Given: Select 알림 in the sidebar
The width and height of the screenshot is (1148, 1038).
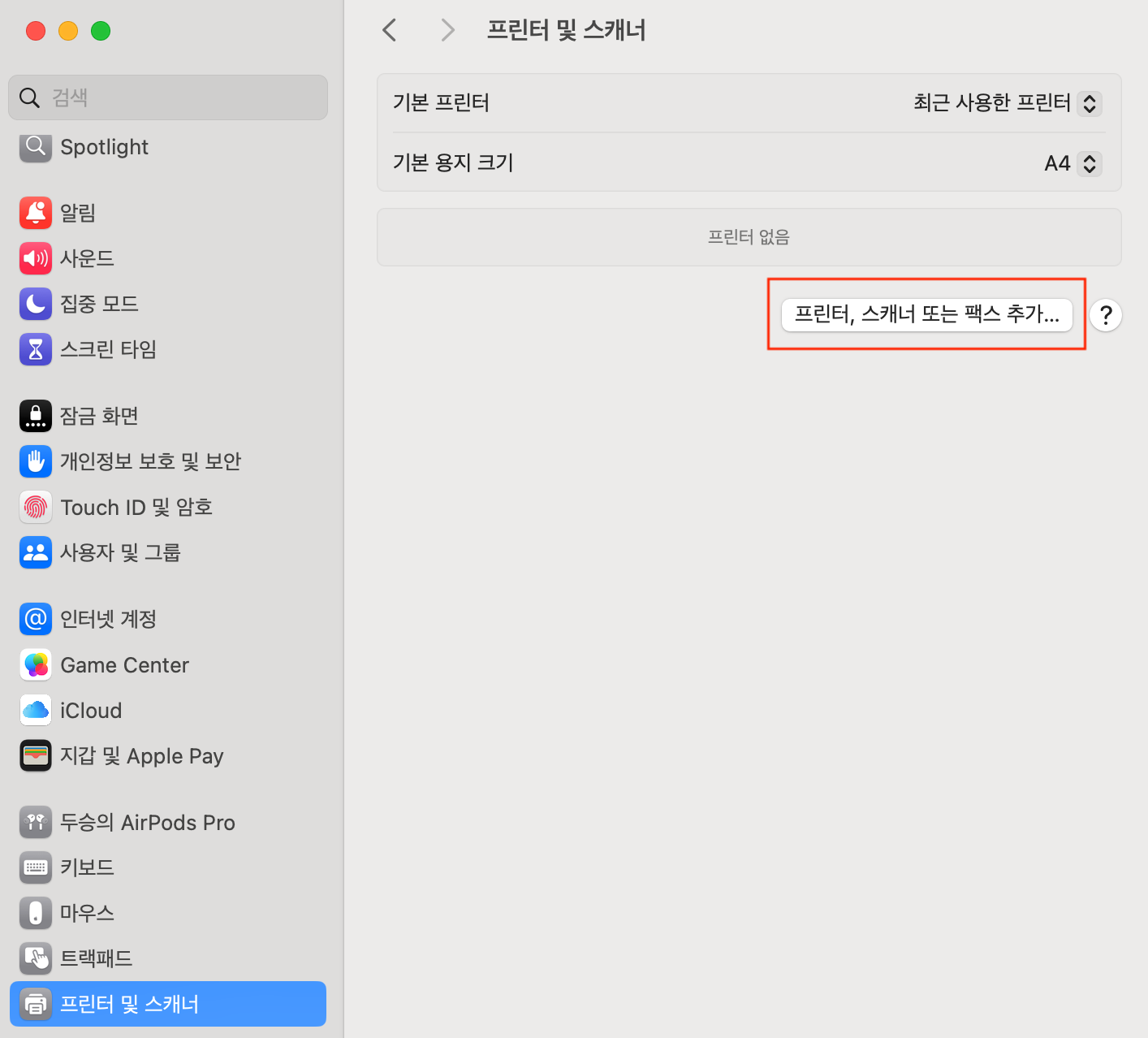Looking at the screenshot, I should click(x=168, y=213).
